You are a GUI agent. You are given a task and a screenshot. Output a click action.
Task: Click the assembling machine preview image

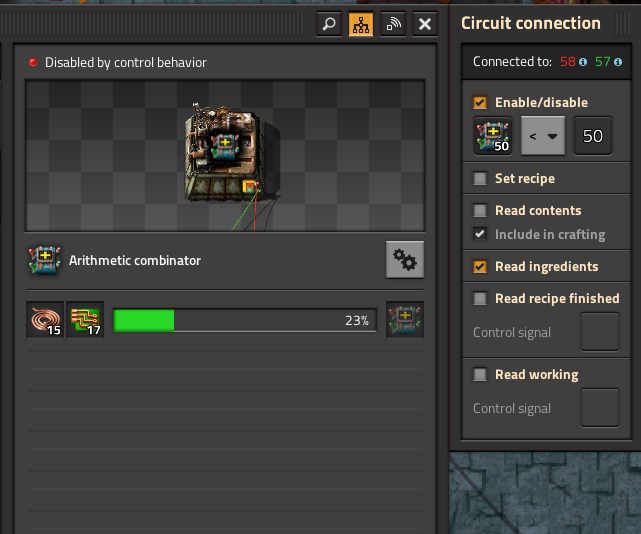click(x=225, y=155)
